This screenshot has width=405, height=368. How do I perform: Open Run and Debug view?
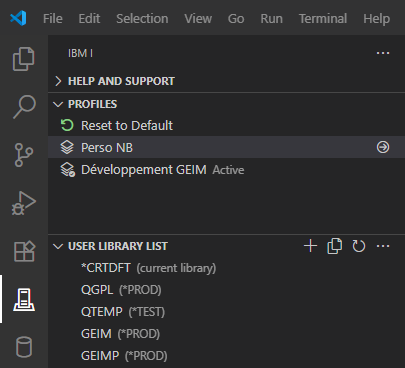click(x=24, y=203)
